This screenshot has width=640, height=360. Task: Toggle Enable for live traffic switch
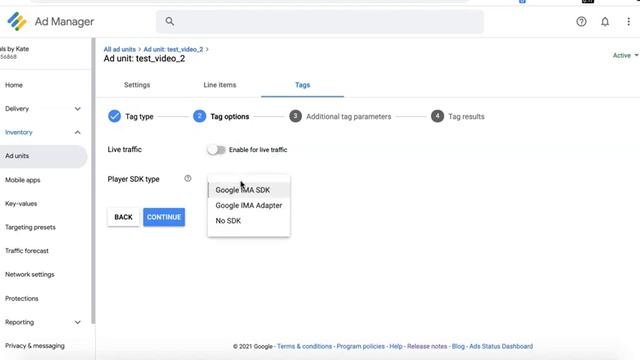click(x=216, y=150)
